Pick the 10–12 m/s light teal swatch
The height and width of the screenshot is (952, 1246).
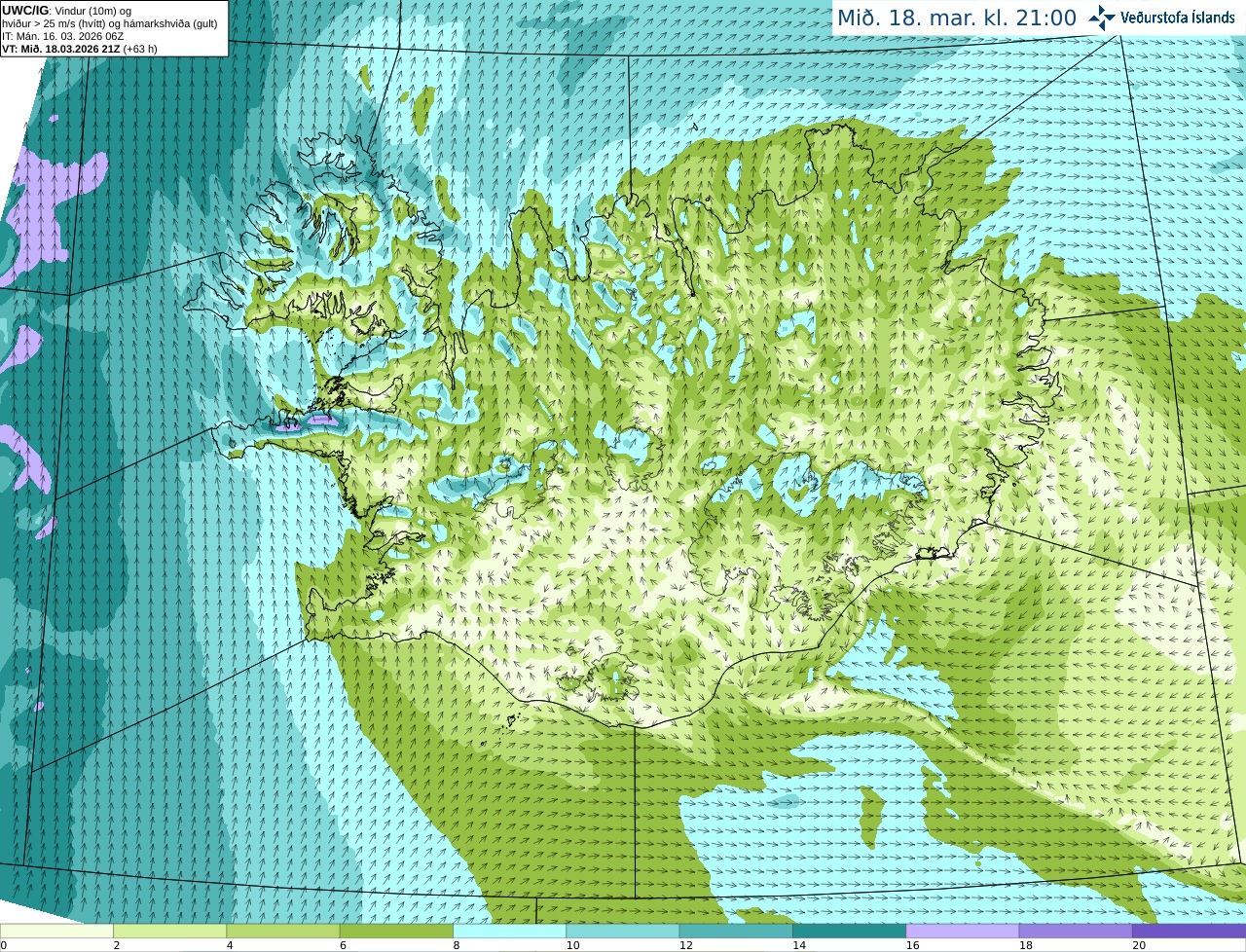pos(623,931)
